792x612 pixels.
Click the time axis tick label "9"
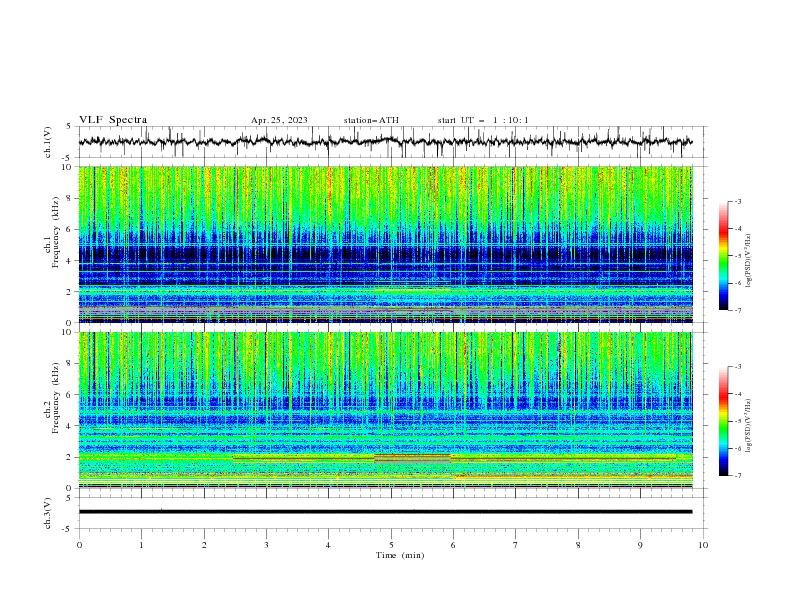(x=640, y=545)
